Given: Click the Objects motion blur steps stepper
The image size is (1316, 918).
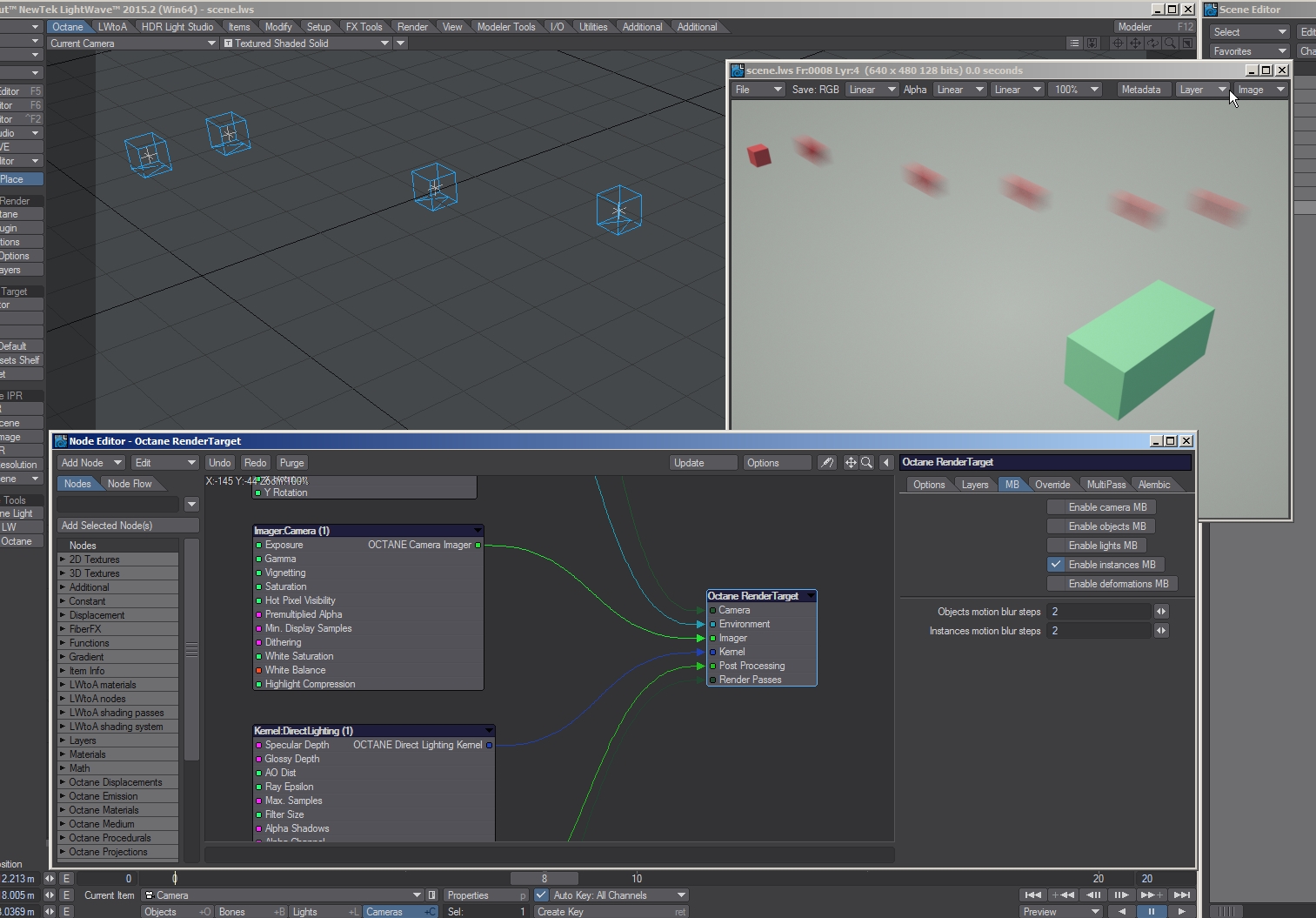Looking at the screenshot, I should (1161, 612).
